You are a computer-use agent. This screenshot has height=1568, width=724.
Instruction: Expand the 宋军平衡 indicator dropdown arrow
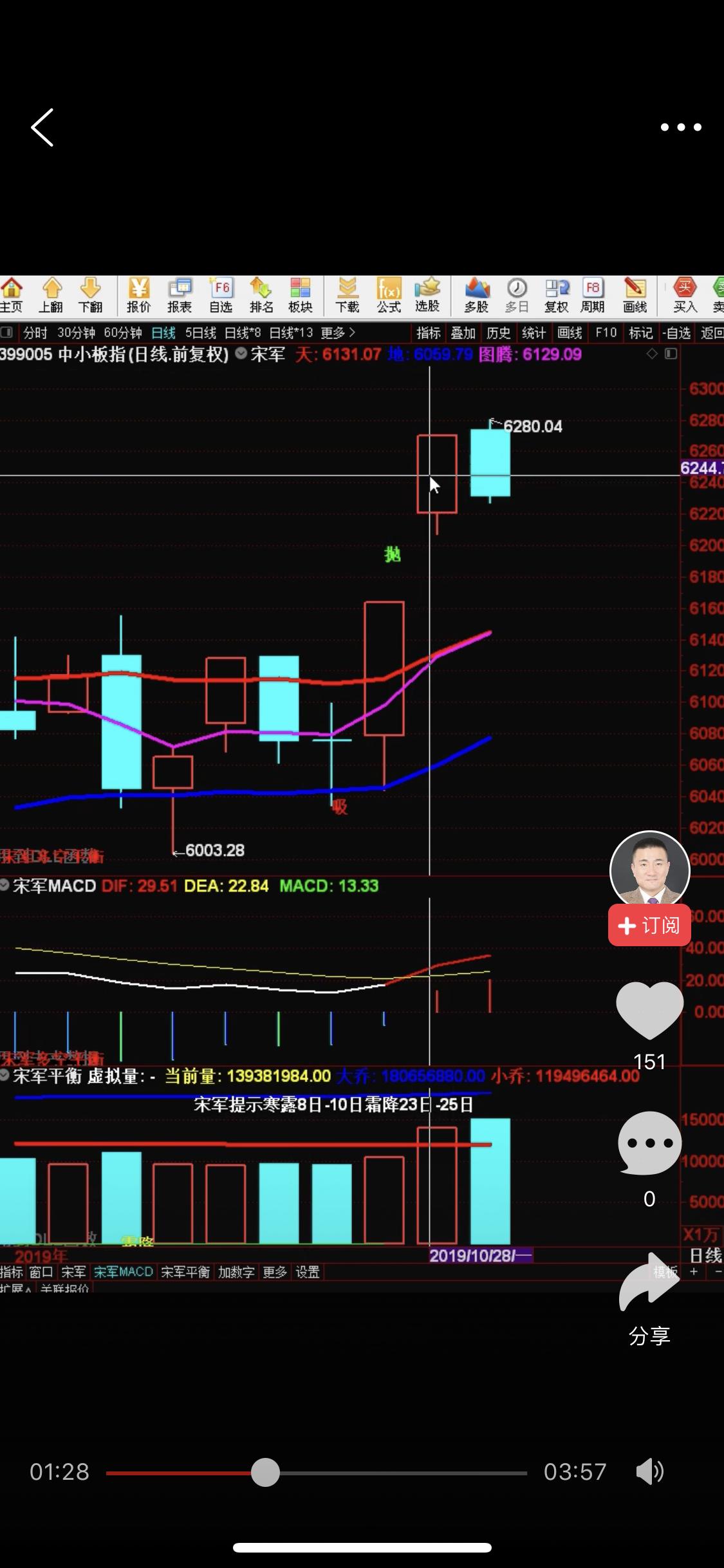point(5,1075)
